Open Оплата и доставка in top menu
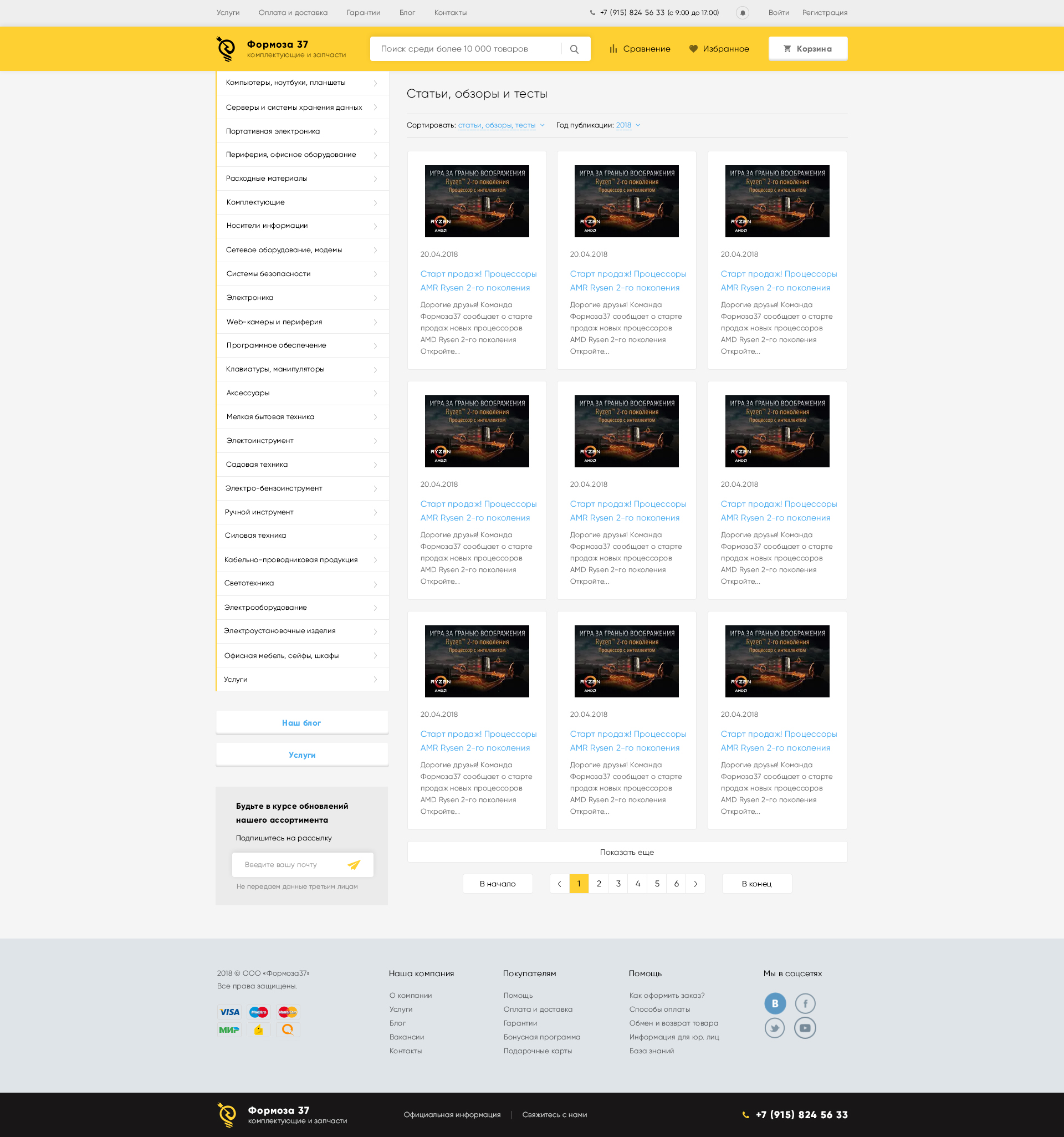 [x=293, y=13]
